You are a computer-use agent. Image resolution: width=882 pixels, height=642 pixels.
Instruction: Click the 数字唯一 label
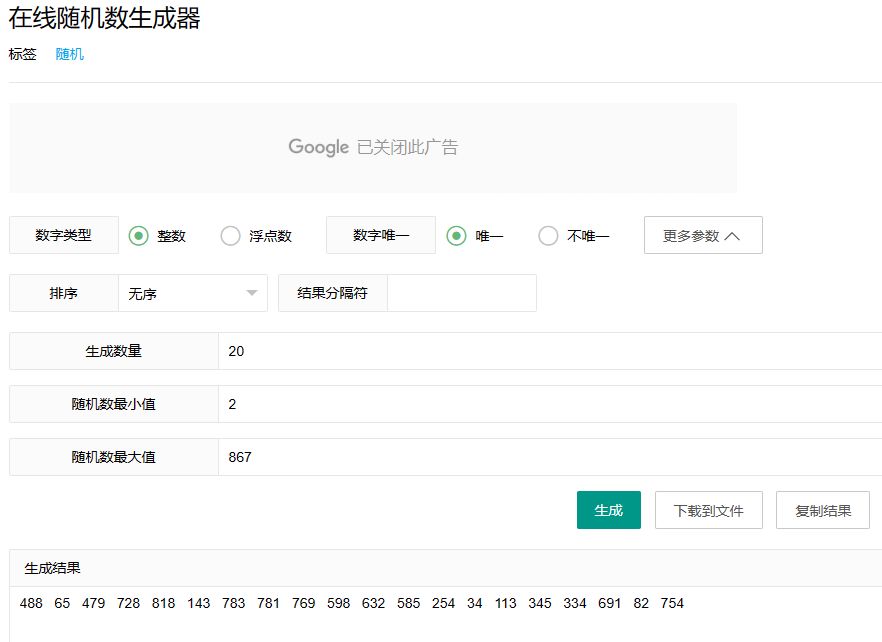pyautogui.click(x=381, y=235)
